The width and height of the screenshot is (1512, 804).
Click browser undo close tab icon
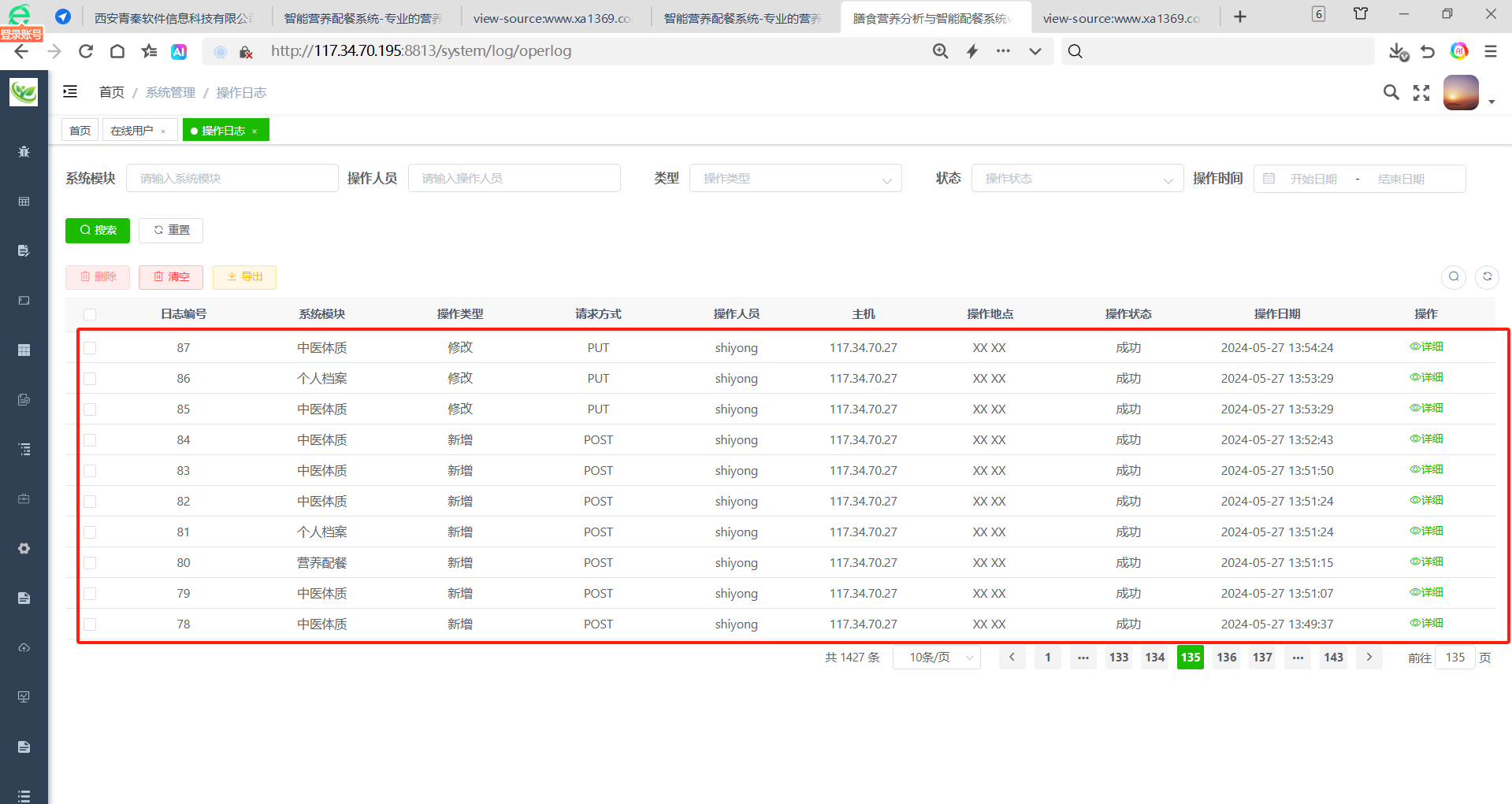(1428, 51)
